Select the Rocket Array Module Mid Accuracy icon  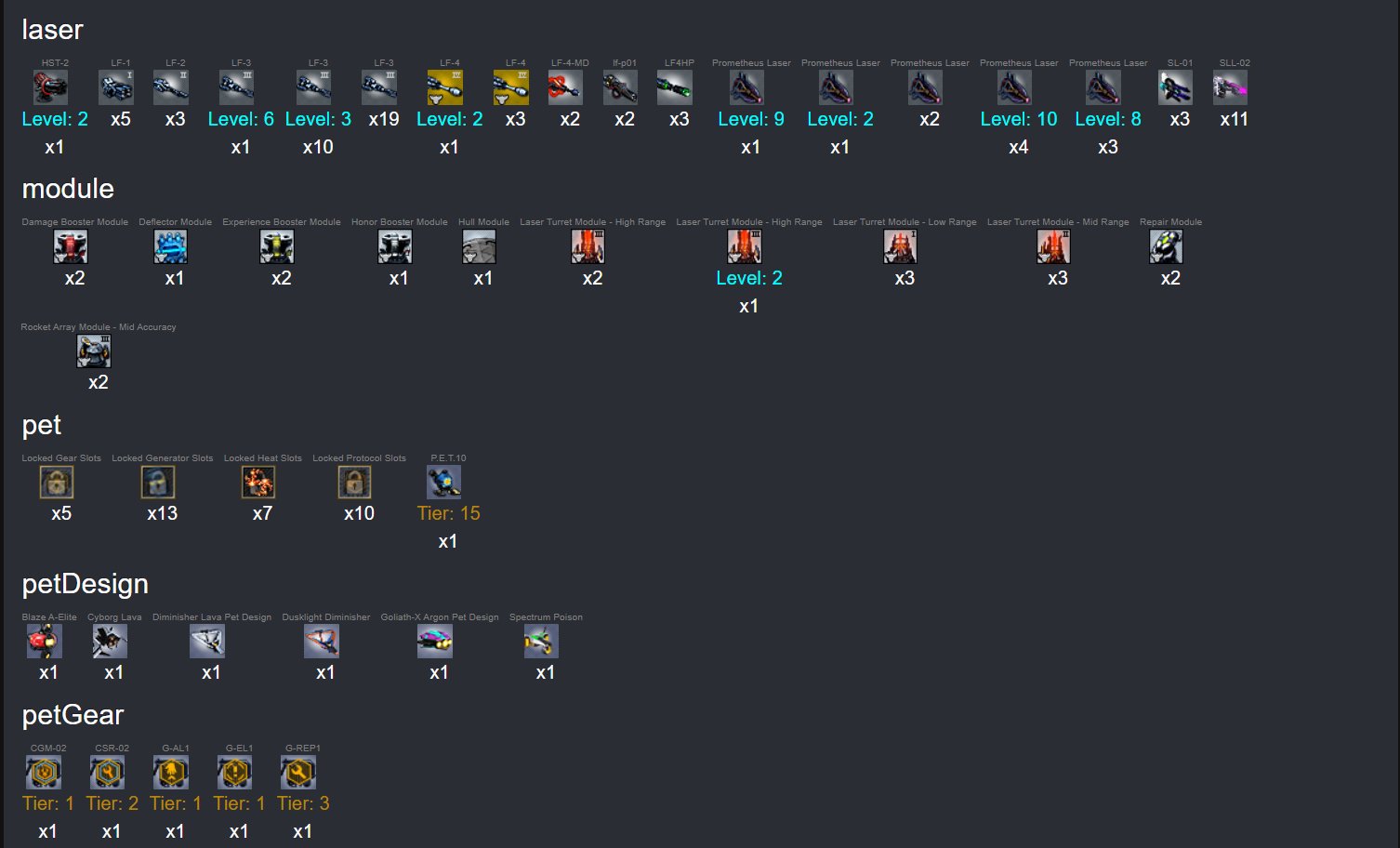(x=94, y=351)
